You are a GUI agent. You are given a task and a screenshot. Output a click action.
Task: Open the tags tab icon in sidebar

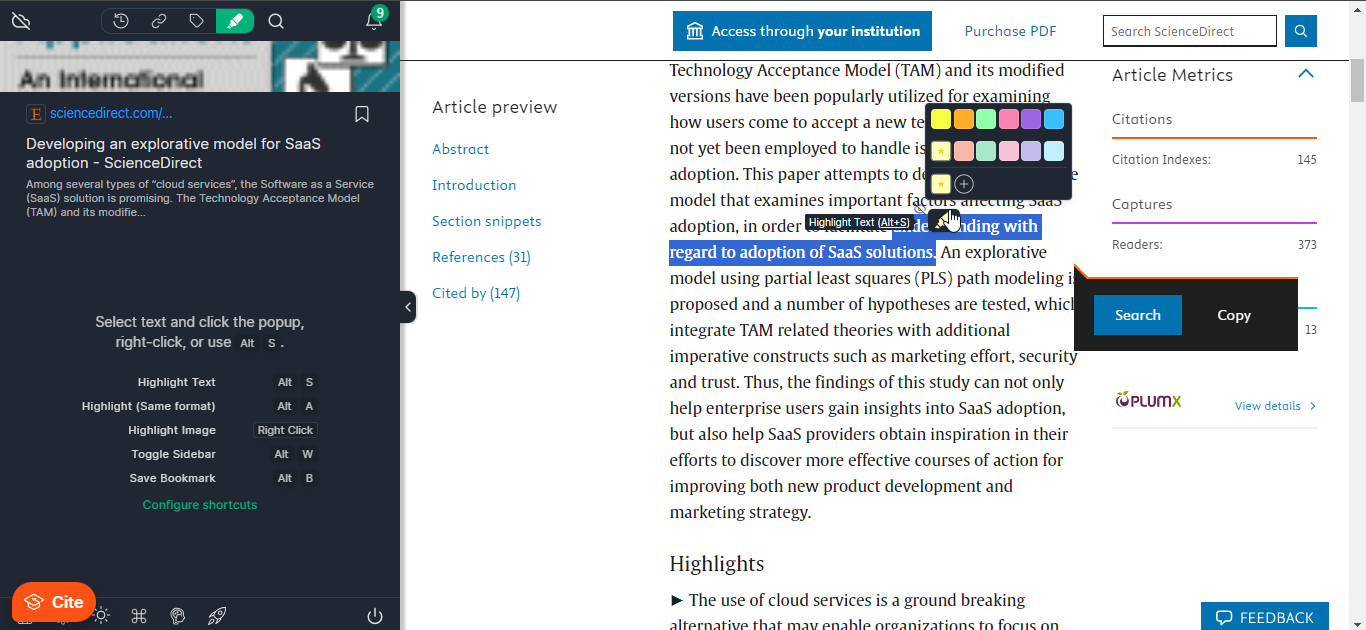coord(197,21)
